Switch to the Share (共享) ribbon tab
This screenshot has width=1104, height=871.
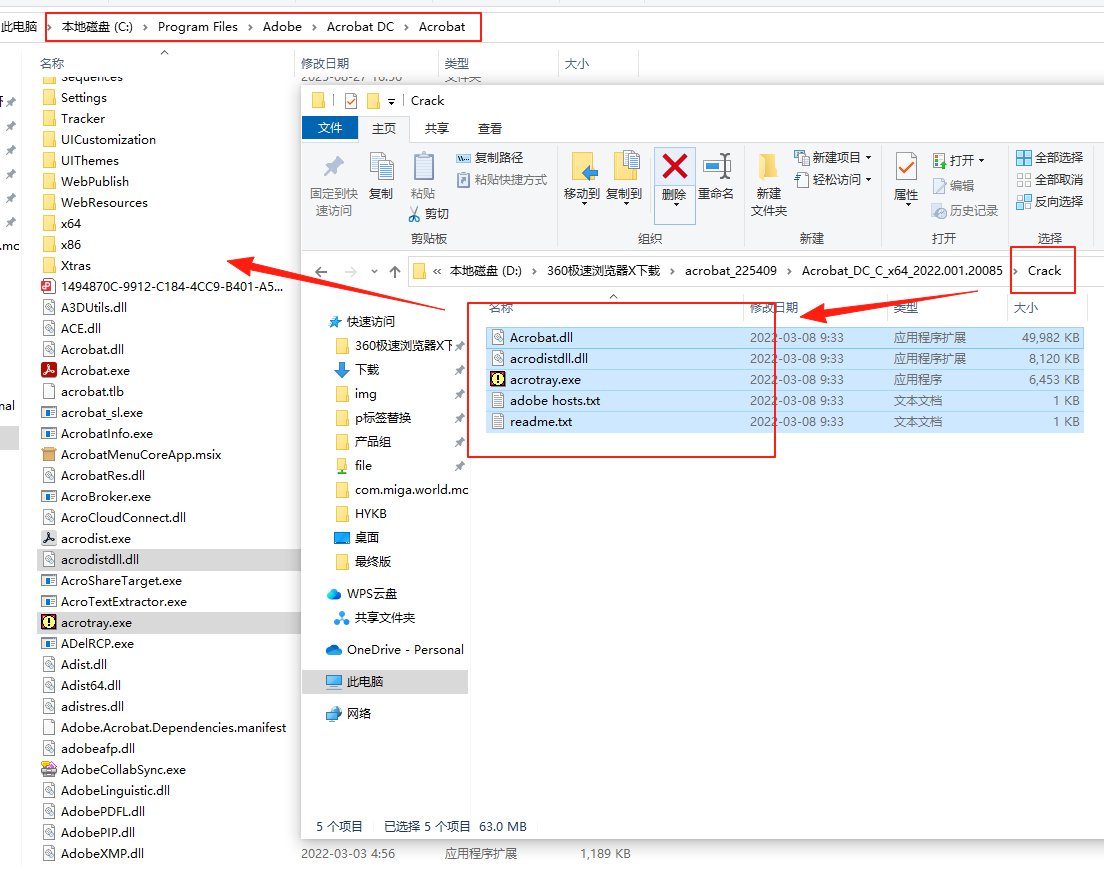(x=437, y=129)
